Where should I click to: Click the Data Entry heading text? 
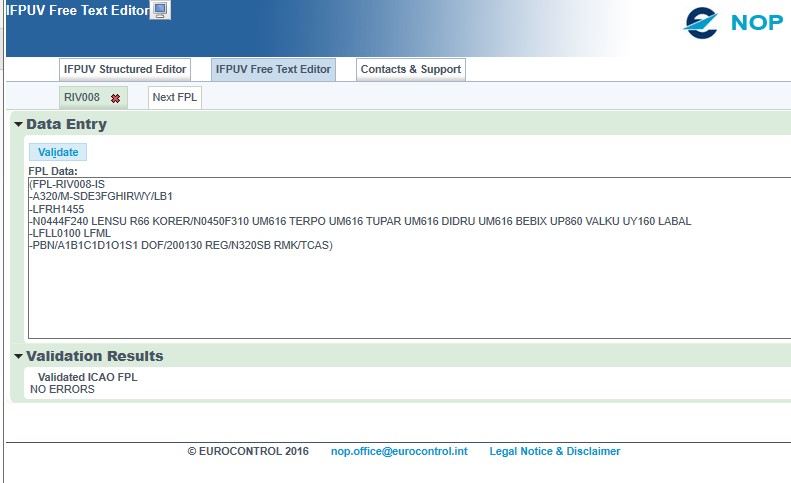coord(67,124)
